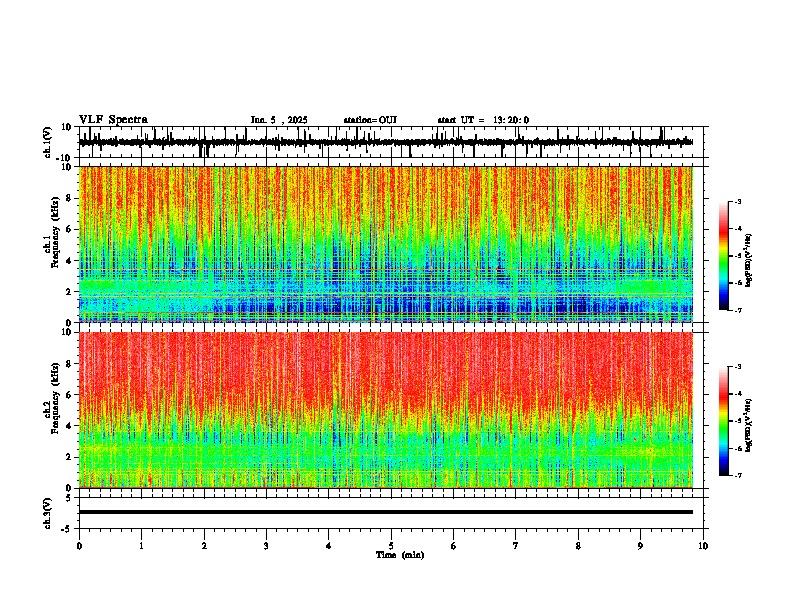Click the '-5' tick on ch.3 voltage axis
The height and width of the screenshot is (612, 792).
[67, 529]
